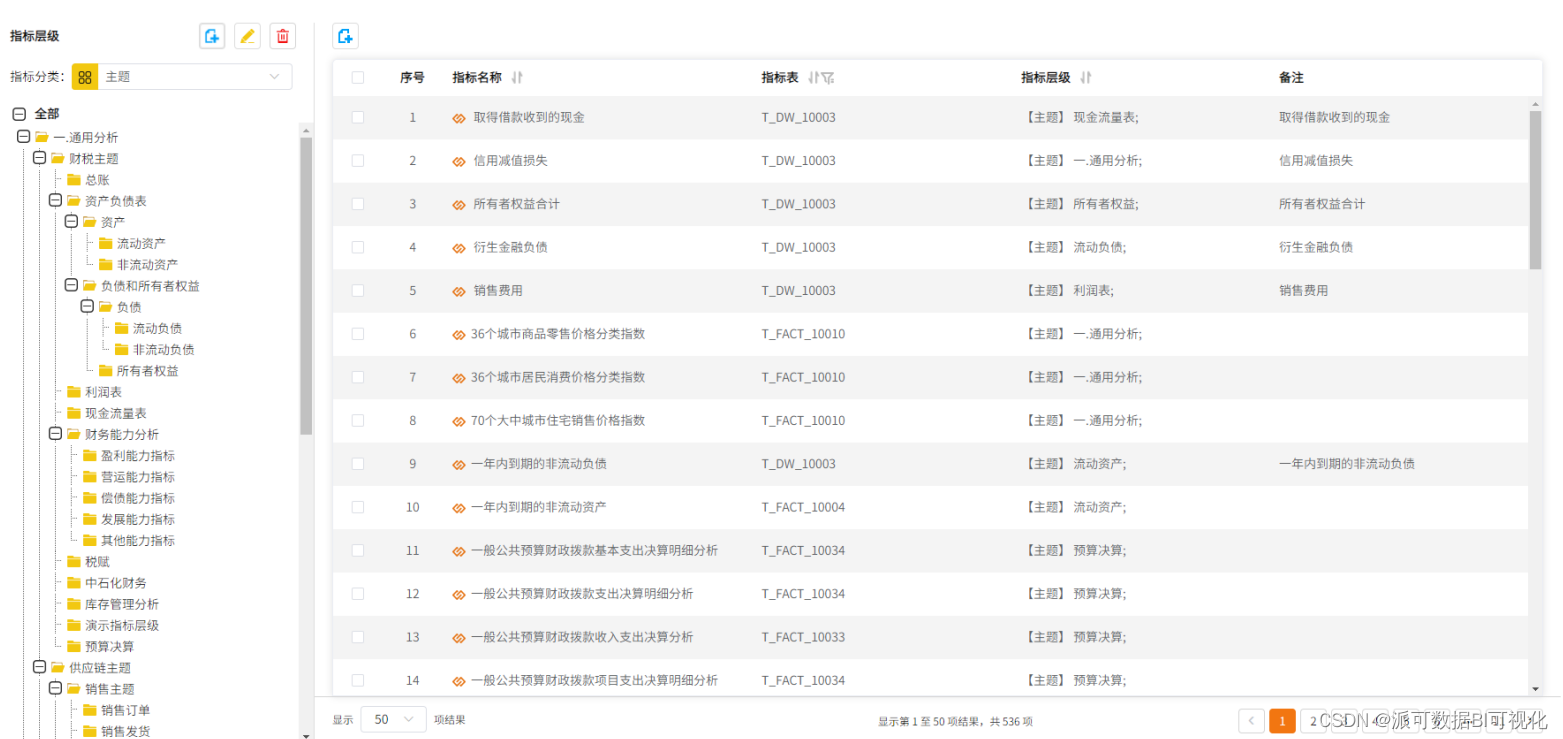Click link icon beside 70个大中城市住宅销售价格指数
1563x739 pixels.
(x=459, y=421)
